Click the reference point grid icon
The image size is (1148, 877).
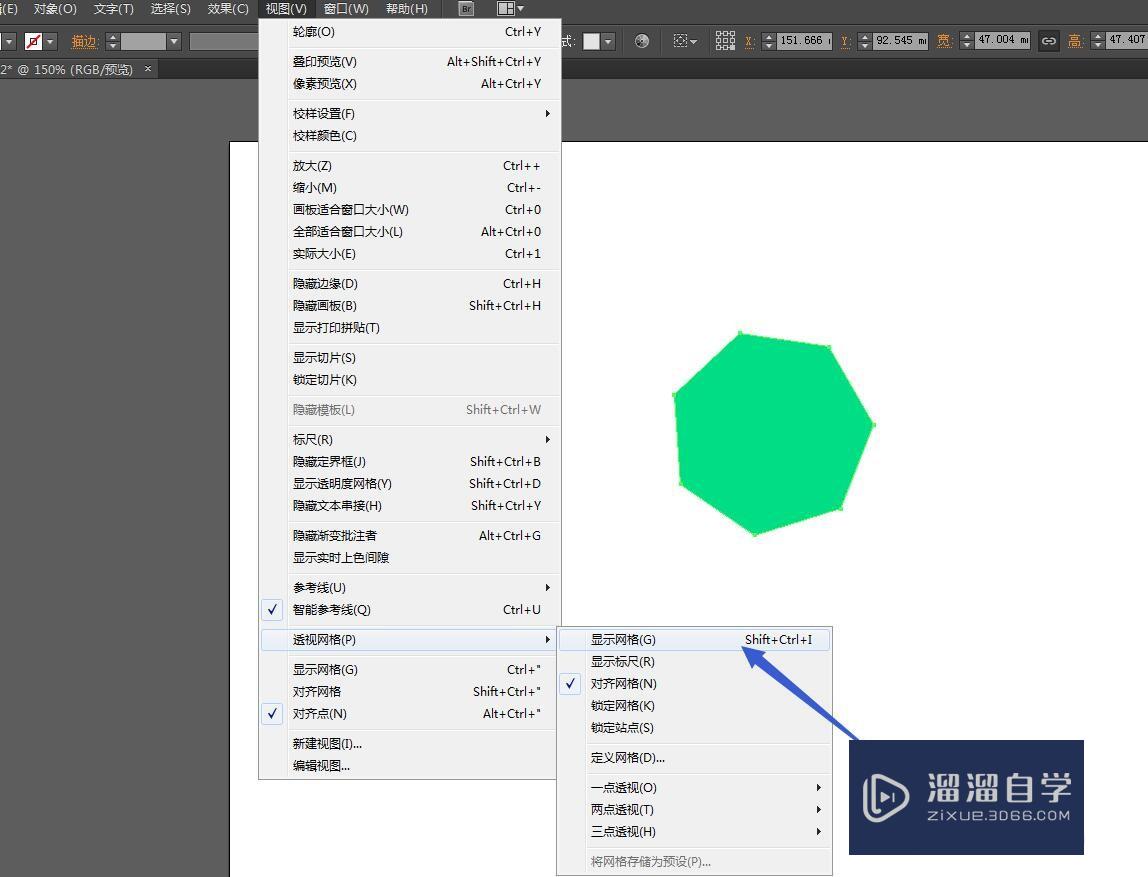[x=725, y=40]
